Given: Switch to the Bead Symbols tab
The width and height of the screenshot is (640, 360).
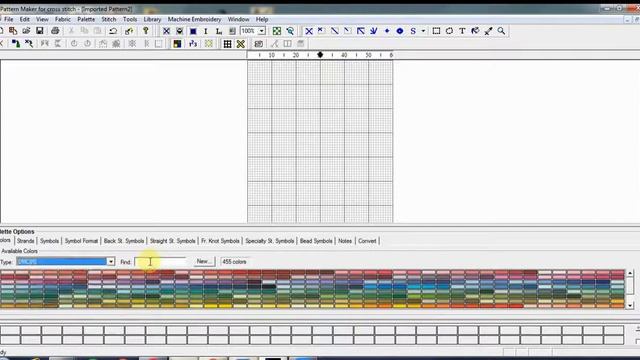Looking at the screenshot, I should coord(316,241).
